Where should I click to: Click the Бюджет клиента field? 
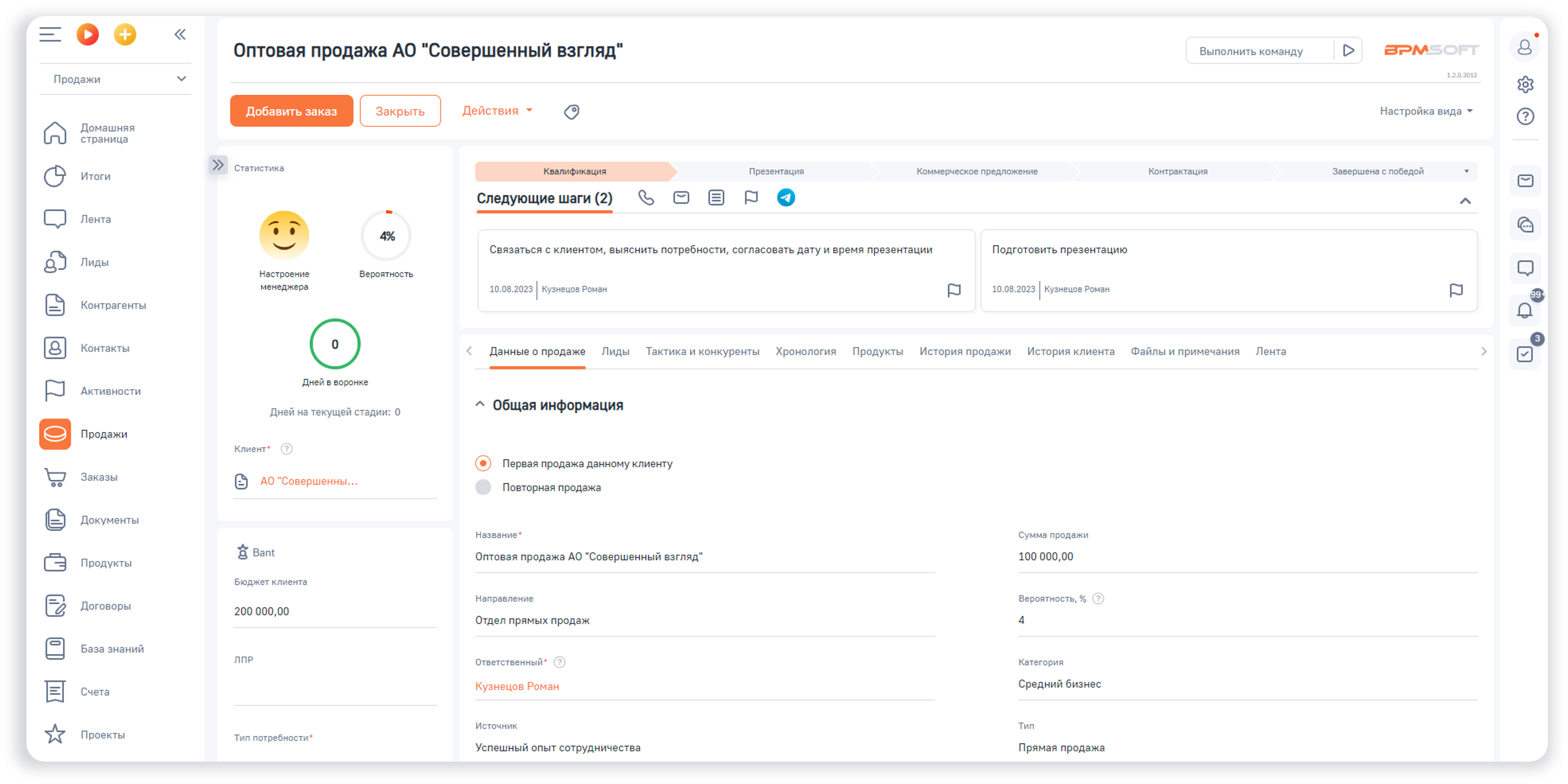point(335,611)
